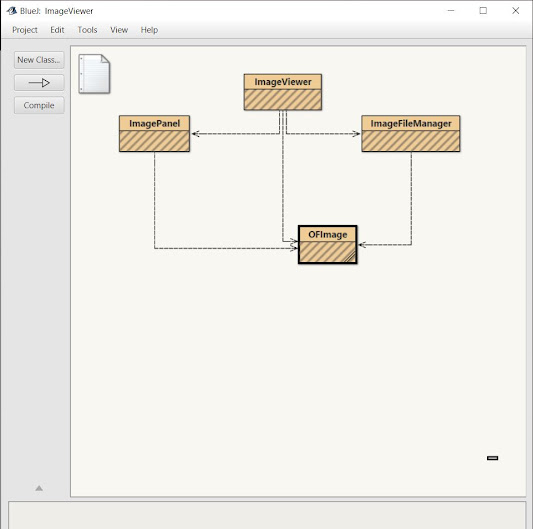
Task: Click the New Class... button
Action: point(39,60)
